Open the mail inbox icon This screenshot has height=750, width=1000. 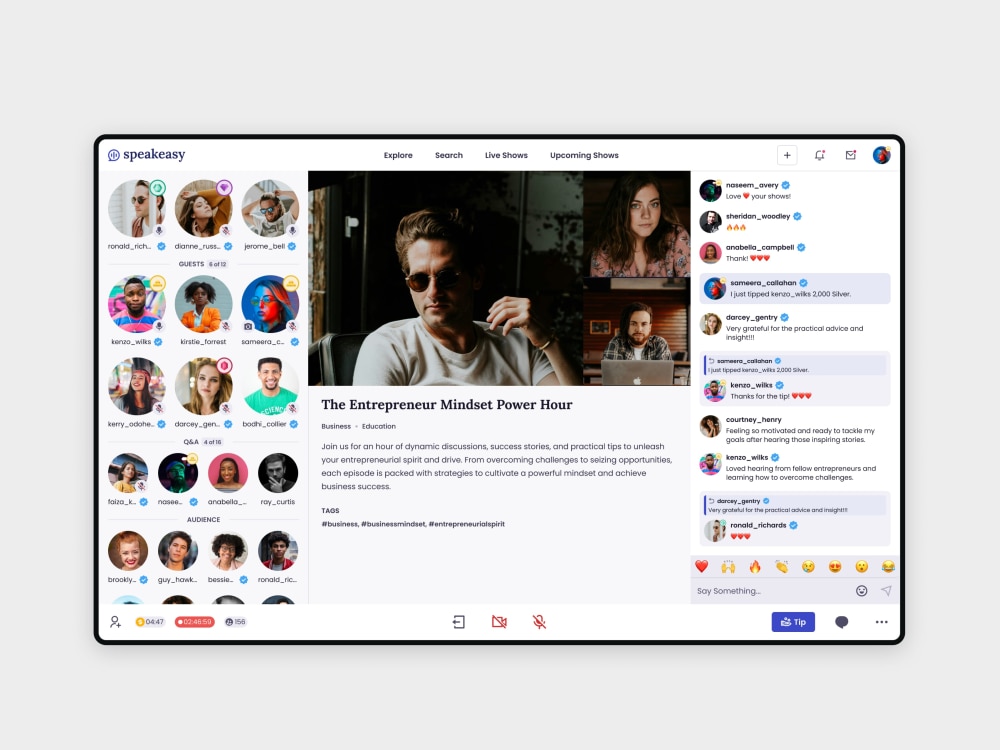(x=851, y=155)
